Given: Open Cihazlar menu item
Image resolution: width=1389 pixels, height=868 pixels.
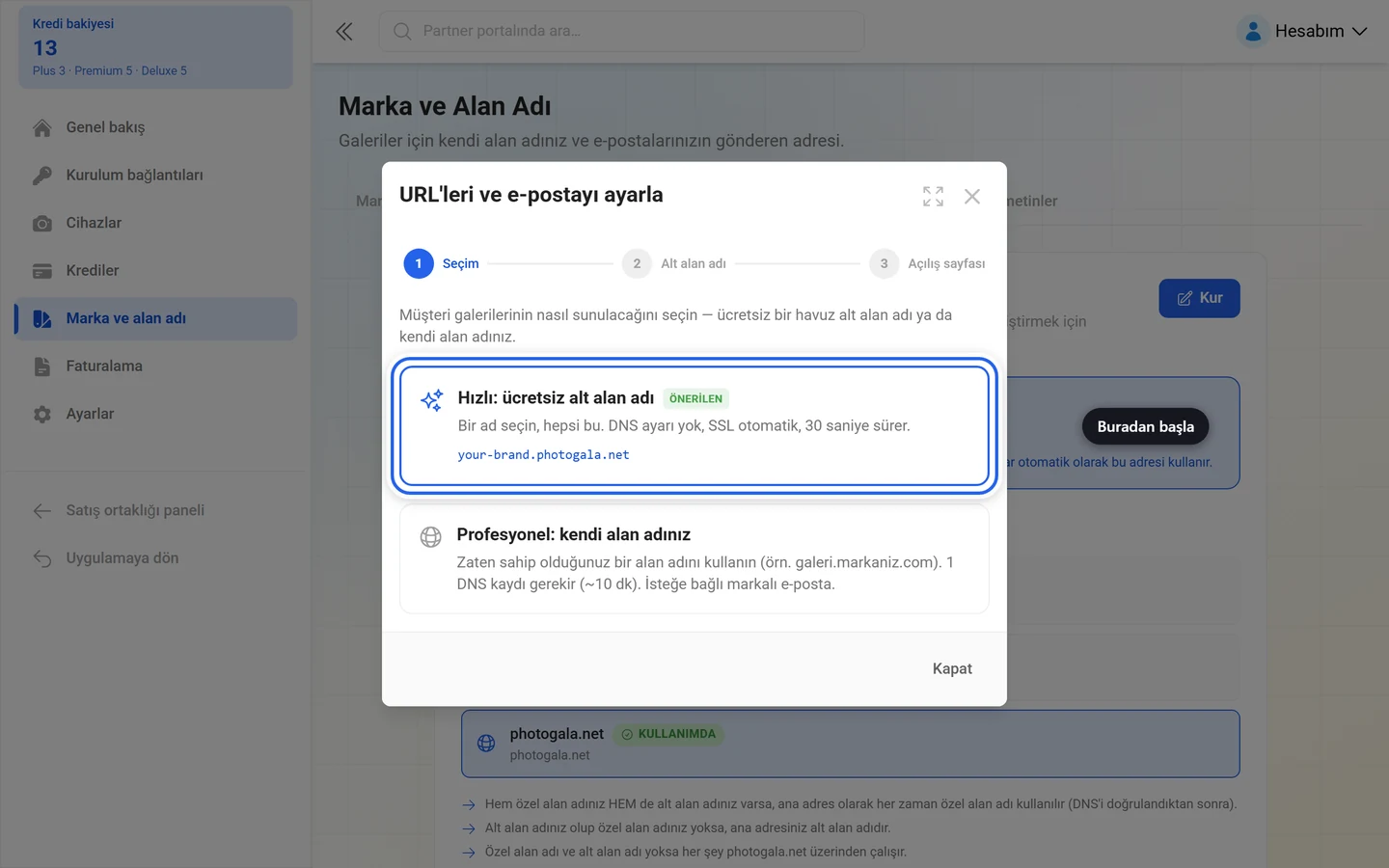Looking at the screenshot, I should (156, 223).
